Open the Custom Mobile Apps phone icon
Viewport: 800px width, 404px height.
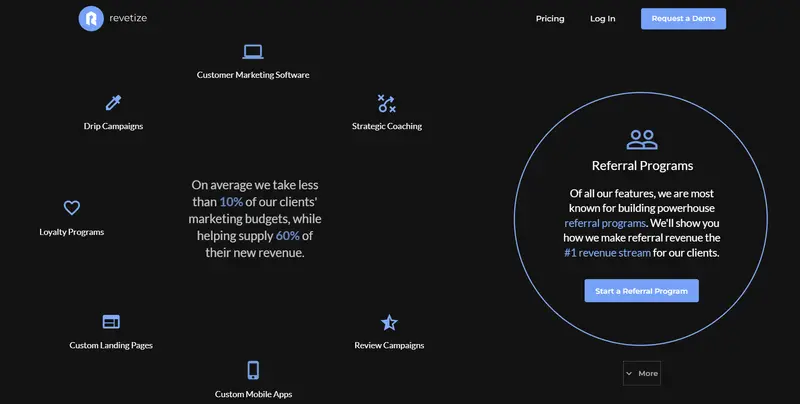click(253, 371)
